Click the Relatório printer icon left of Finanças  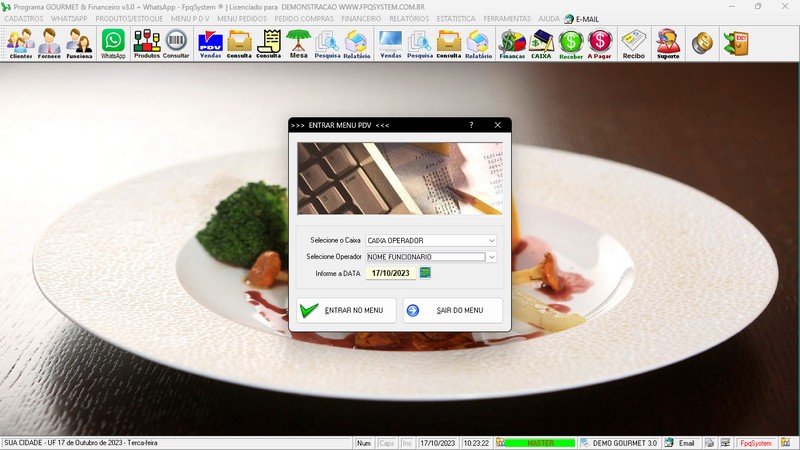[479, 44]
